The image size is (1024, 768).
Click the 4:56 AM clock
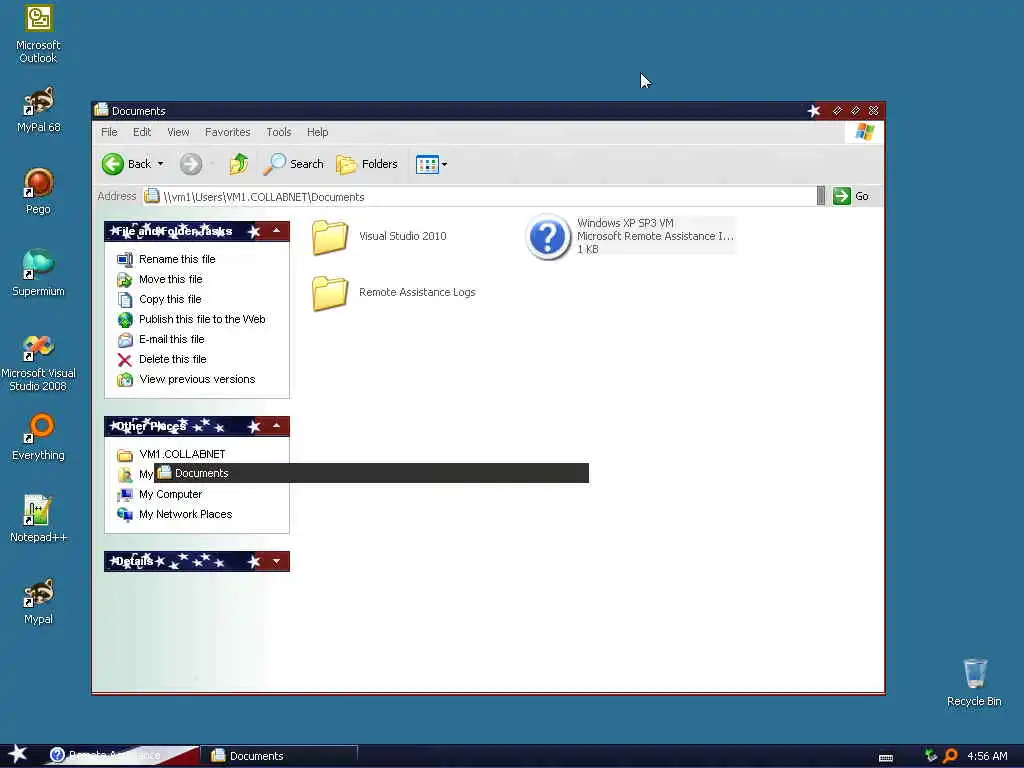coord(987,756)
